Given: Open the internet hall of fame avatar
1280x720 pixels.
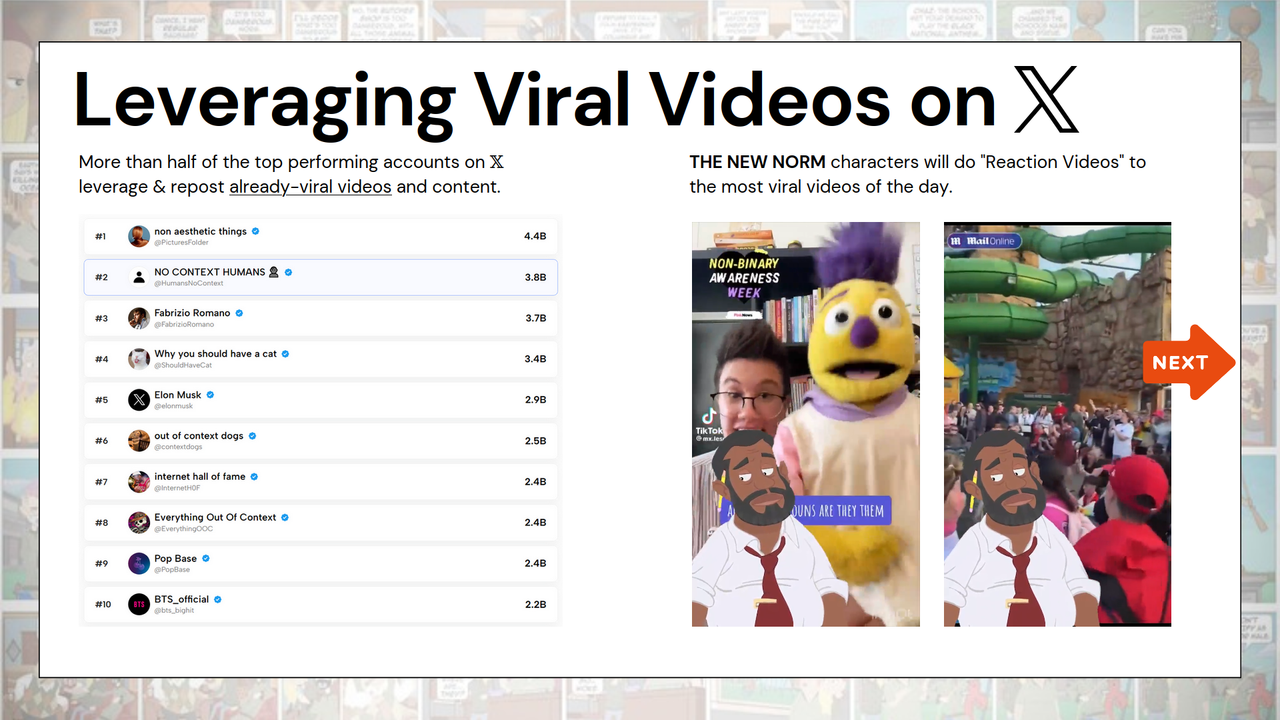Looking at the screenshot, I should click(139, 482).
